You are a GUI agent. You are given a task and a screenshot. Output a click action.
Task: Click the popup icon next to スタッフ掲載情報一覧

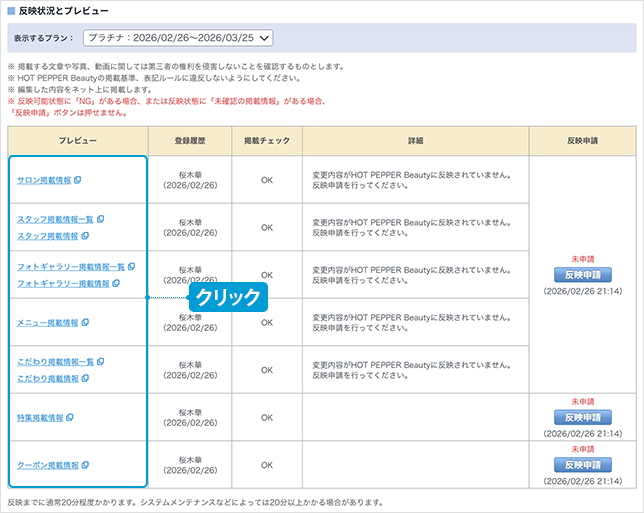[x=101, y=219]
